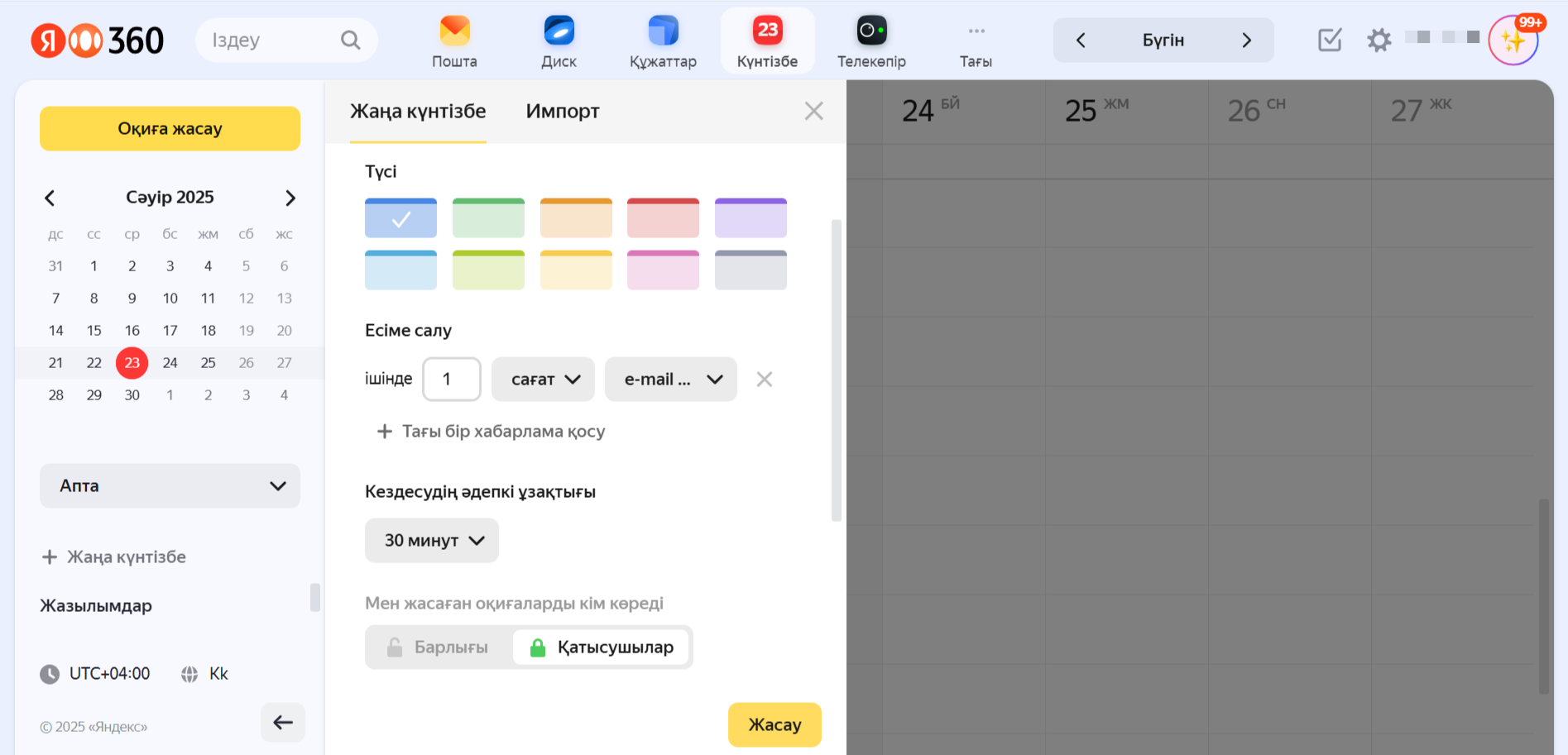Remove the reminder with the X icon
Viewport: 1568px width, 755px height.
(x=765, y=380)
